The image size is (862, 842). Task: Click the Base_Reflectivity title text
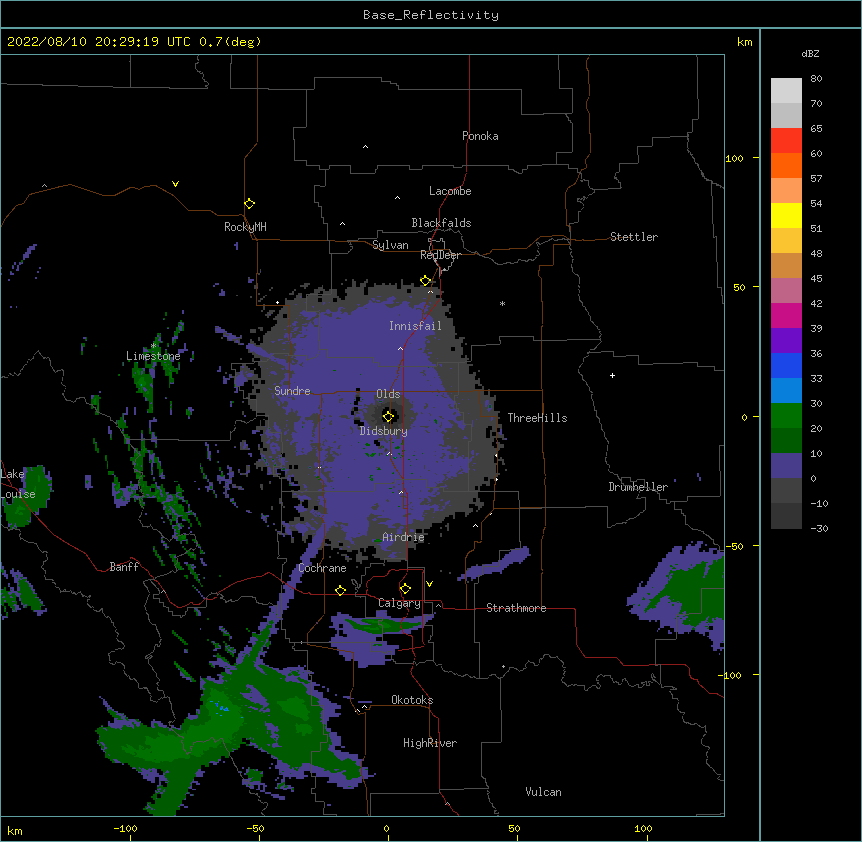431,15
